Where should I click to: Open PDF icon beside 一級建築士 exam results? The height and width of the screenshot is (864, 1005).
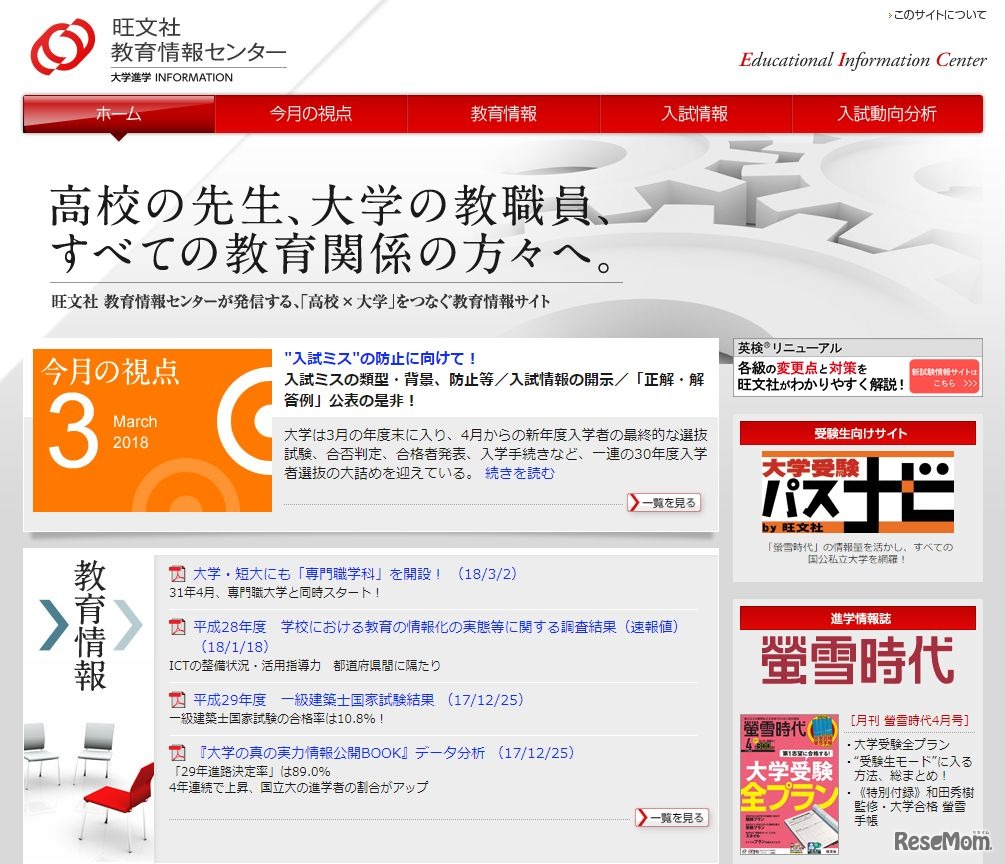tap(177, 700)
